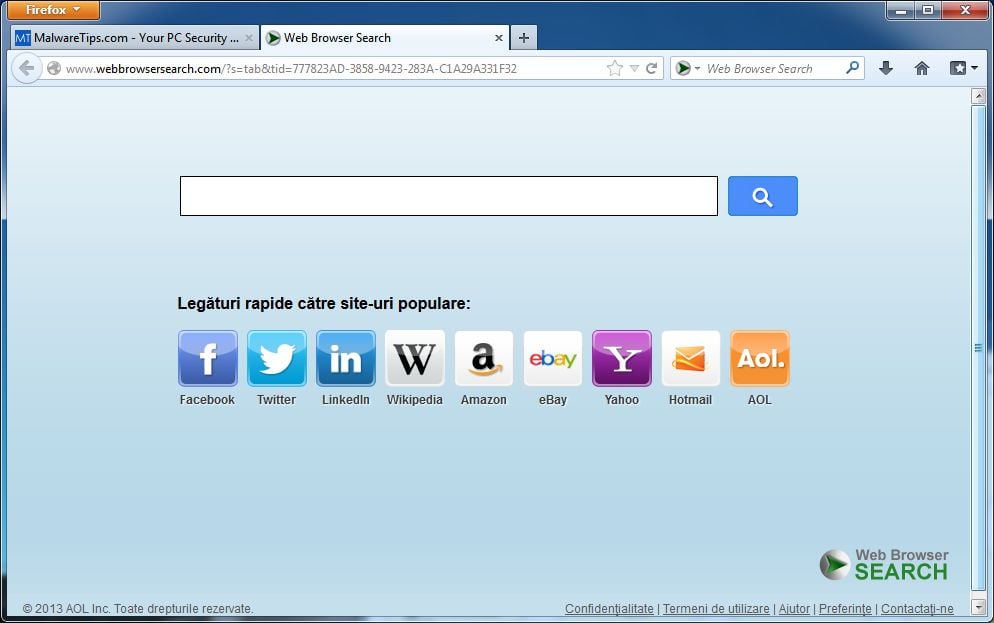Open a new tab with plus button
This screenshot has height=623, width=994.
(x=524, y=38)
